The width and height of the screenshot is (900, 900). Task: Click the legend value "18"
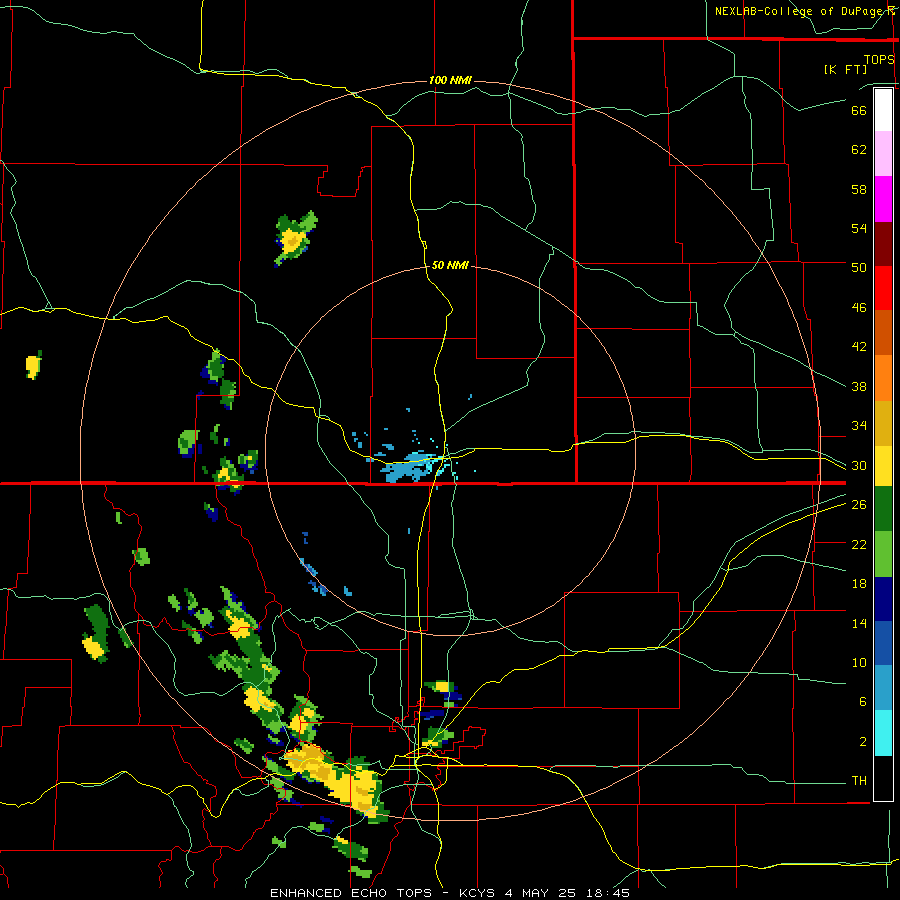[x=859, y=584]
